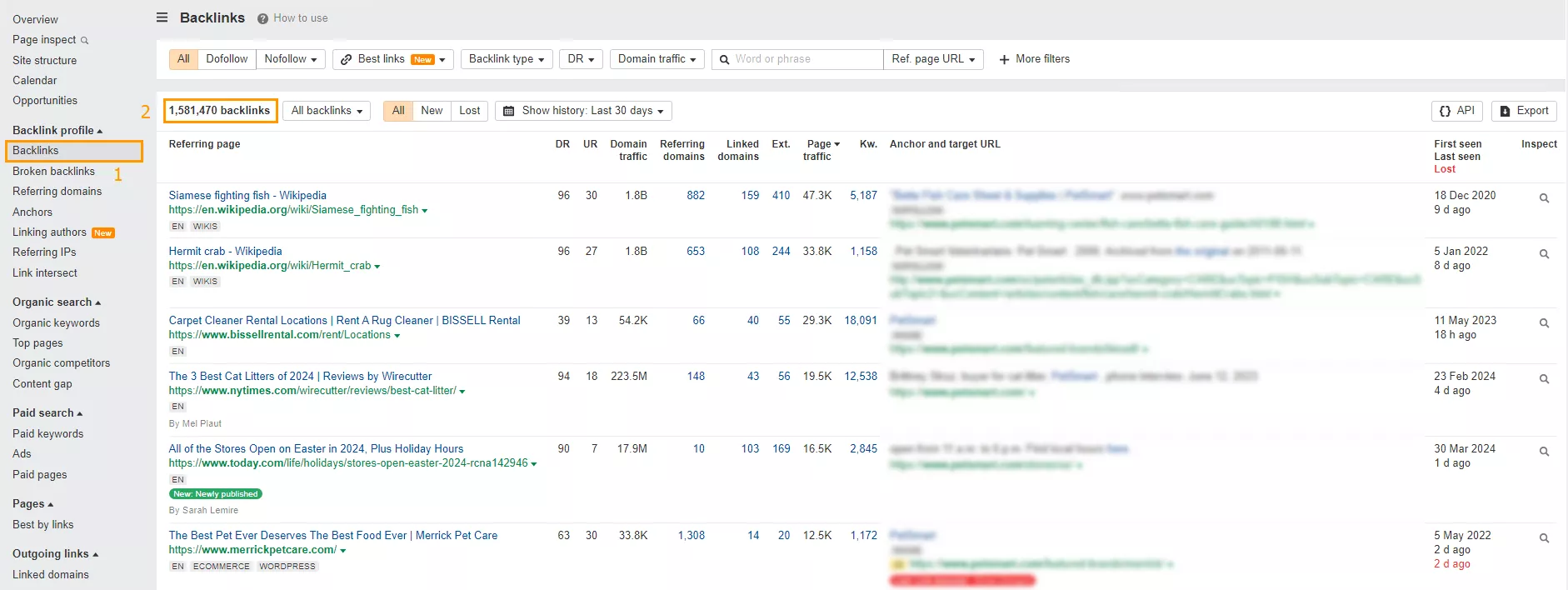The height and width of the screenshot is (590, 1568).
Task: Inspect the Wirecutter Cat Litters row
Action: click(1544, 379)
